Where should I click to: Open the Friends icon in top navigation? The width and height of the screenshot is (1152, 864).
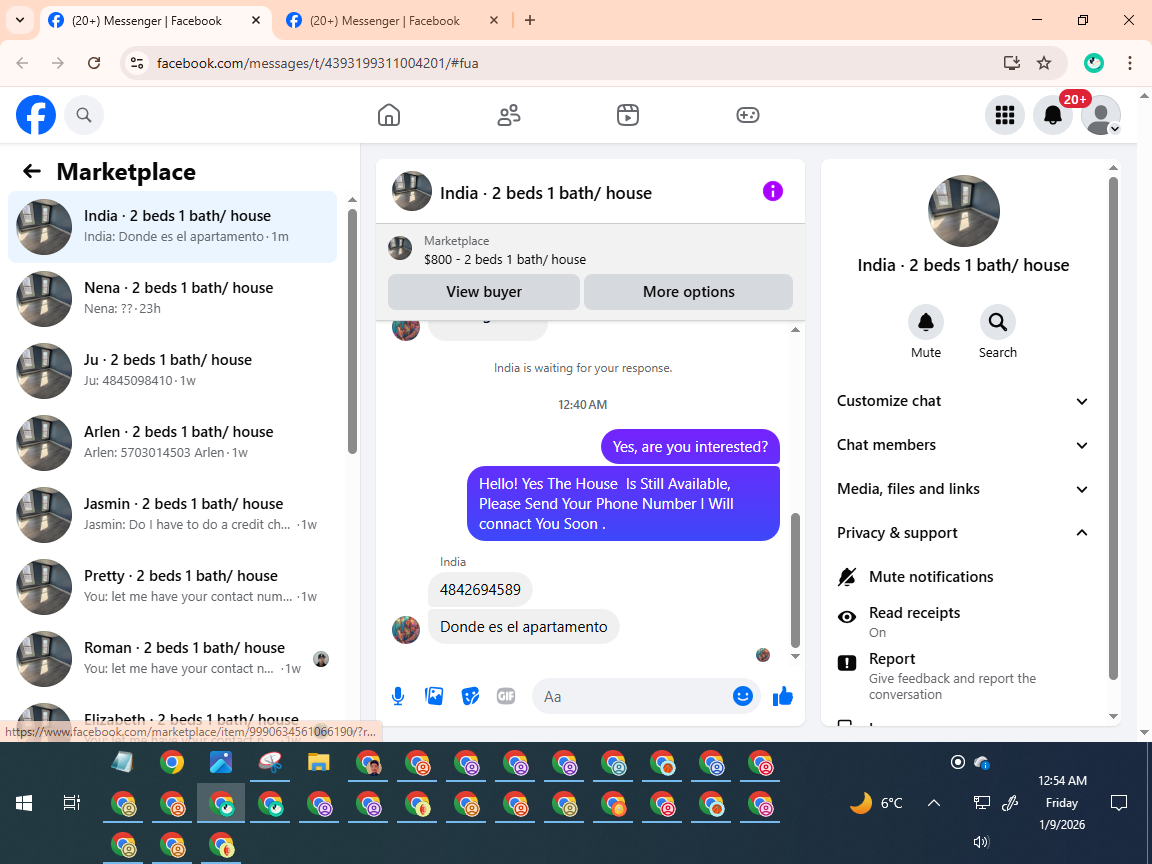pos(508,115)
